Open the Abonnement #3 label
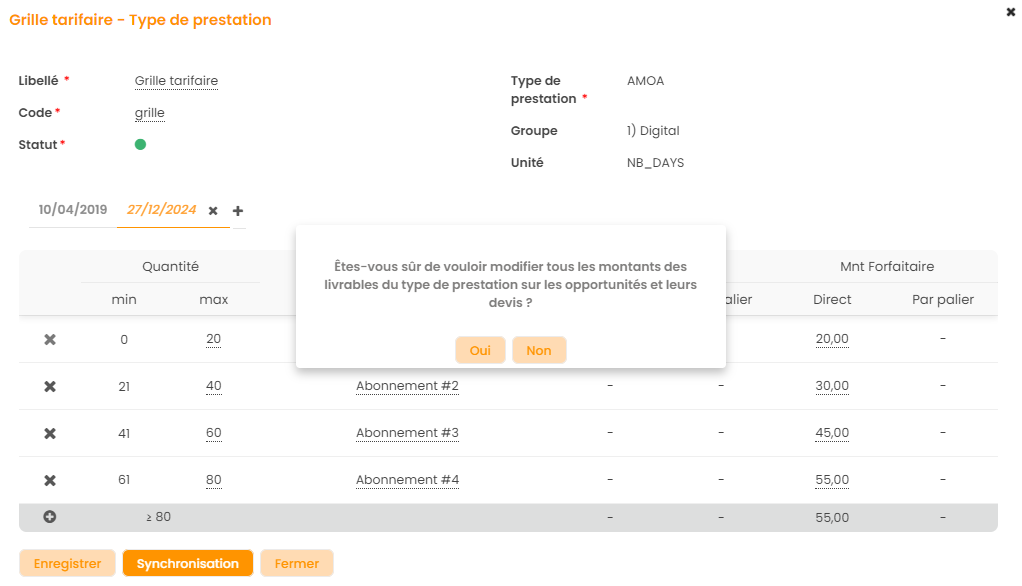 pyautogui.click(x=407, y=433)
